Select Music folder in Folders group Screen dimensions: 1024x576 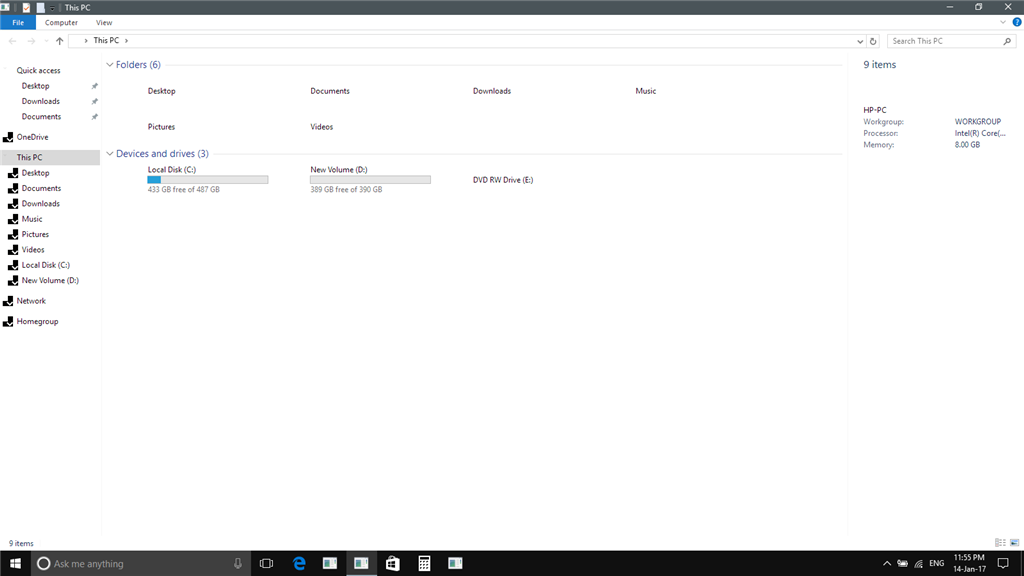point(645,91)
